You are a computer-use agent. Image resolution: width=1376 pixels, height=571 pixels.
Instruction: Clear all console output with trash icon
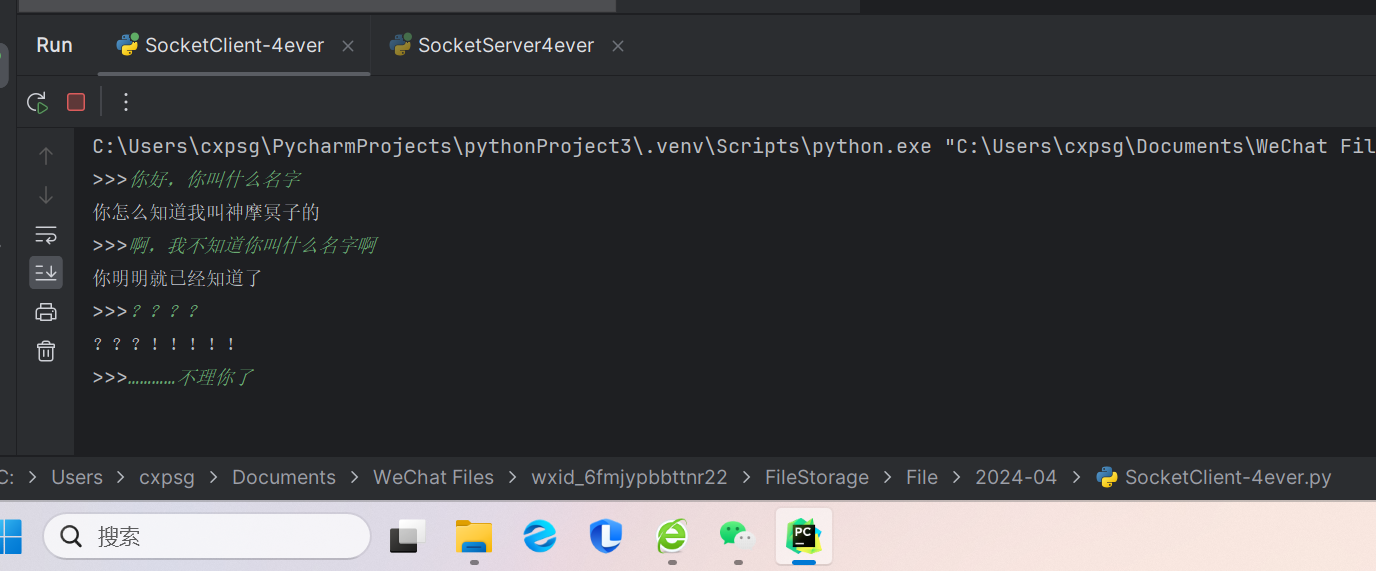(46, 351)
